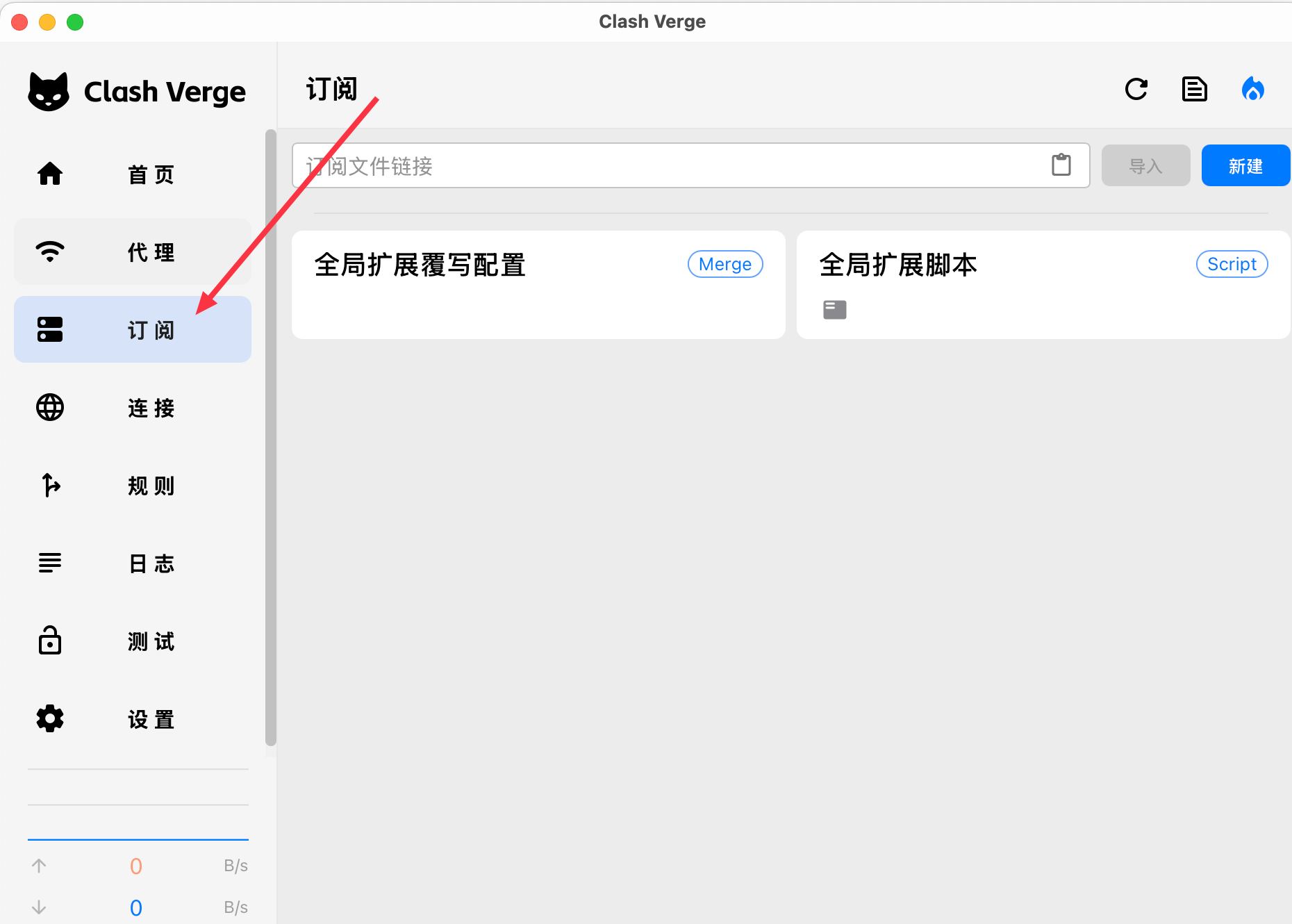The width and height of the screenshot is (1292, 924).
Task: Click the 新建 new profile button
Action: coord(1246,165)
